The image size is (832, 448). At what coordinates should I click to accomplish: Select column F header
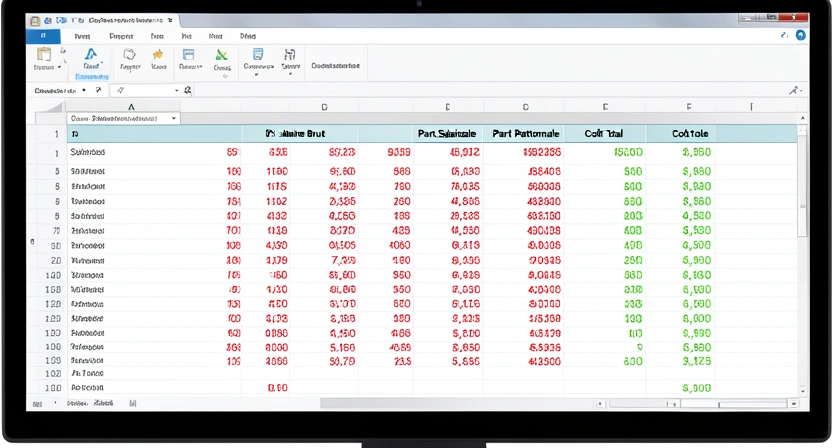click(x=689, y=107)
